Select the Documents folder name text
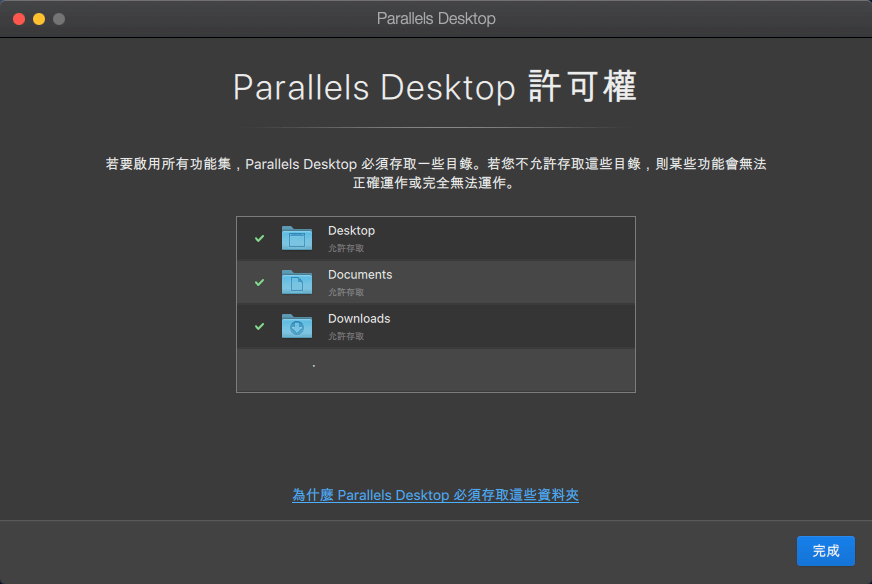872x584 pixels. tap(360, 275)
